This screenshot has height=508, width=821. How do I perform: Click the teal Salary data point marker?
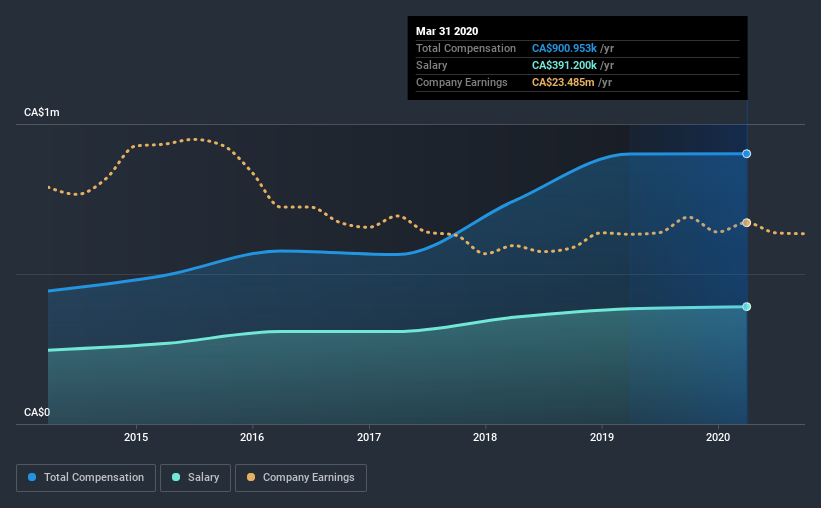(747, 306)
